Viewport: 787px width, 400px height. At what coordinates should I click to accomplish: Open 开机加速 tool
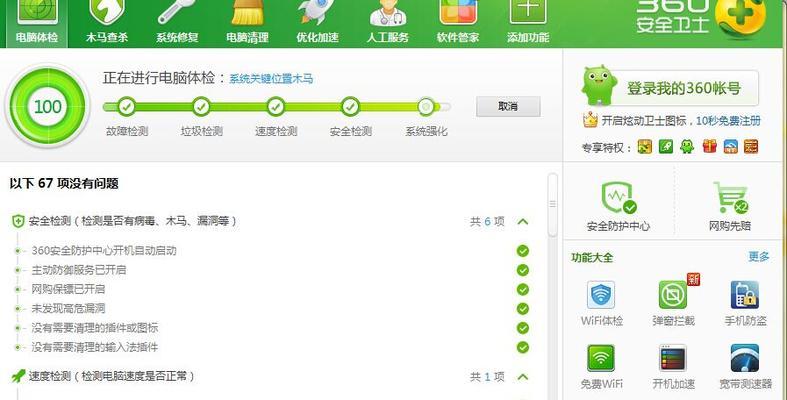tap(674, 367)
